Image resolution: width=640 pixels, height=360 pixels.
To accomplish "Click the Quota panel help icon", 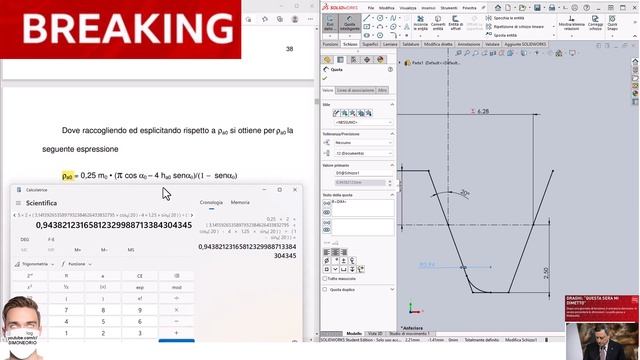I will pyautogui.click(x=390, y=69).
